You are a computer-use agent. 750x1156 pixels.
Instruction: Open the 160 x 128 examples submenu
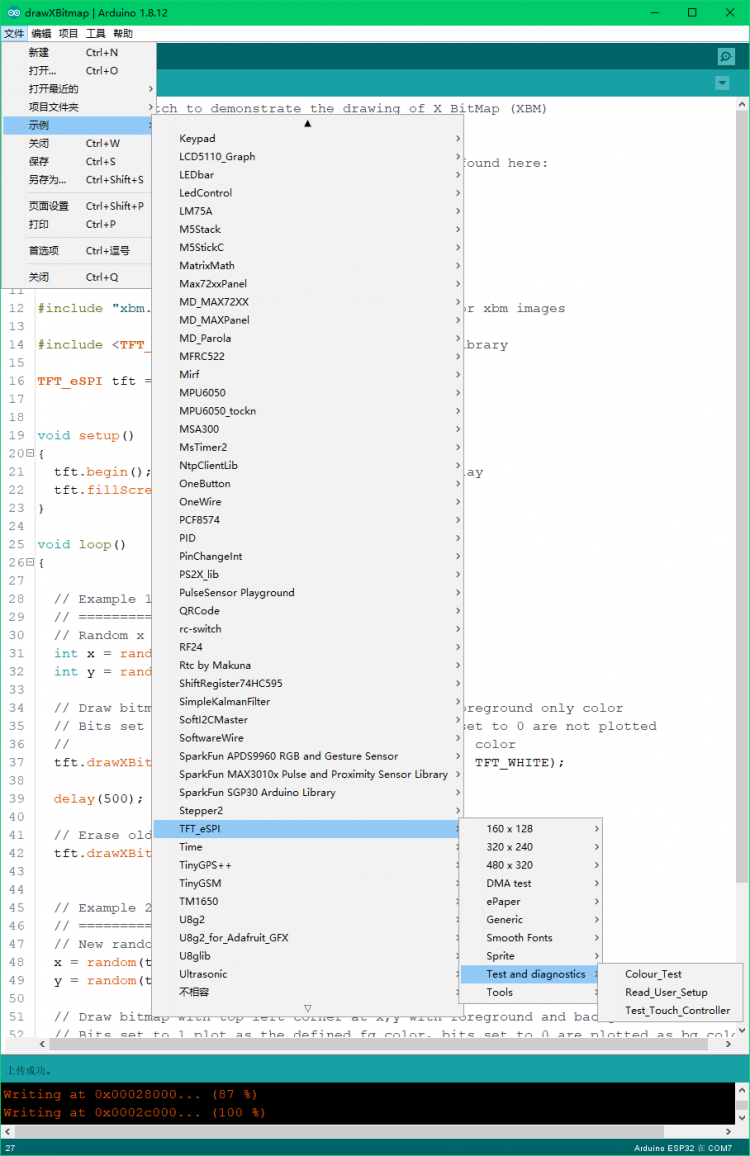pyautogui.click(x=531, y=829)
